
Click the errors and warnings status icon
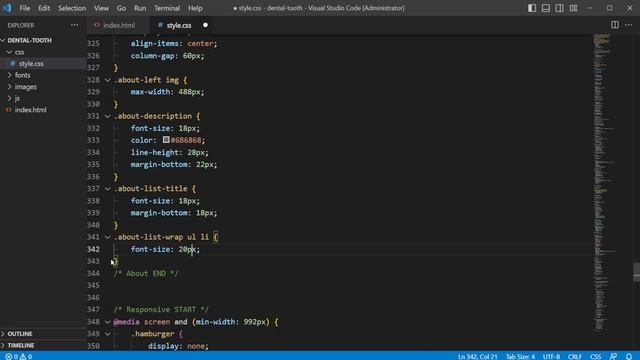tap(18, 356)
